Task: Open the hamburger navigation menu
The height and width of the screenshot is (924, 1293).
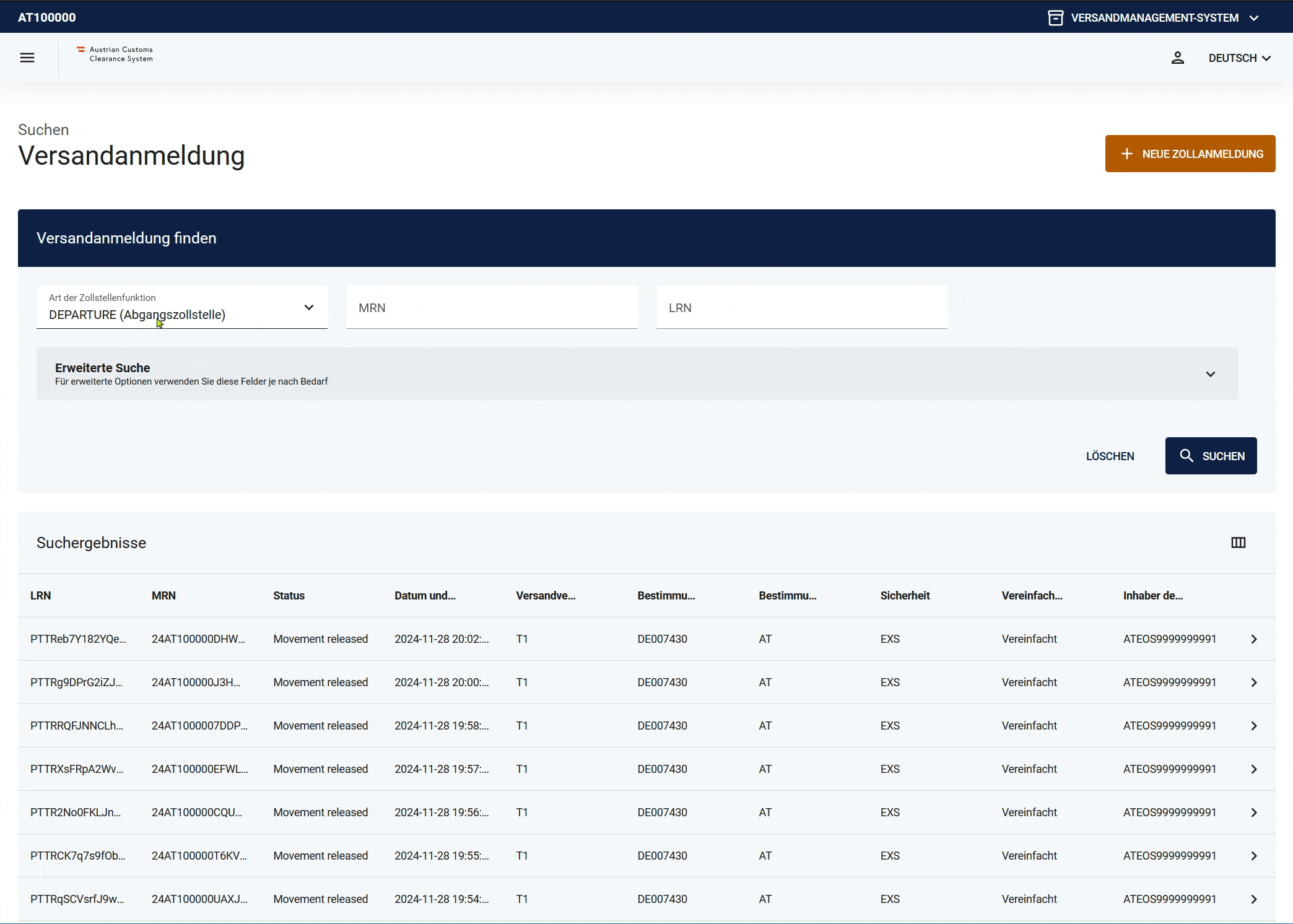Action: 27,58
